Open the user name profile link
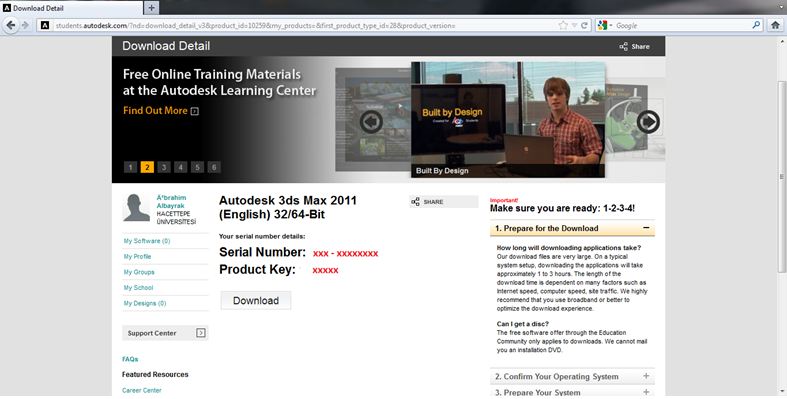This screenshot has height=399, width=787. [x=171, y=202]
